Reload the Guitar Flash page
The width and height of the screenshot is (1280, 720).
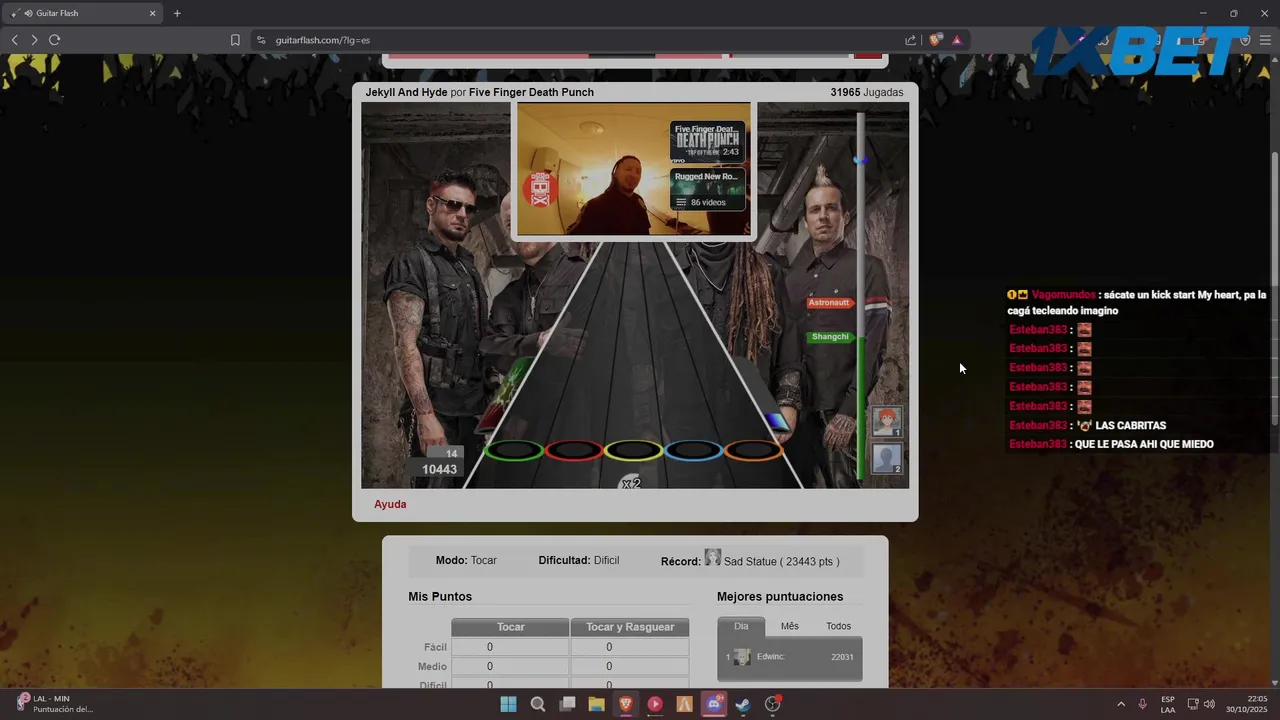click(x=54, y=40)
